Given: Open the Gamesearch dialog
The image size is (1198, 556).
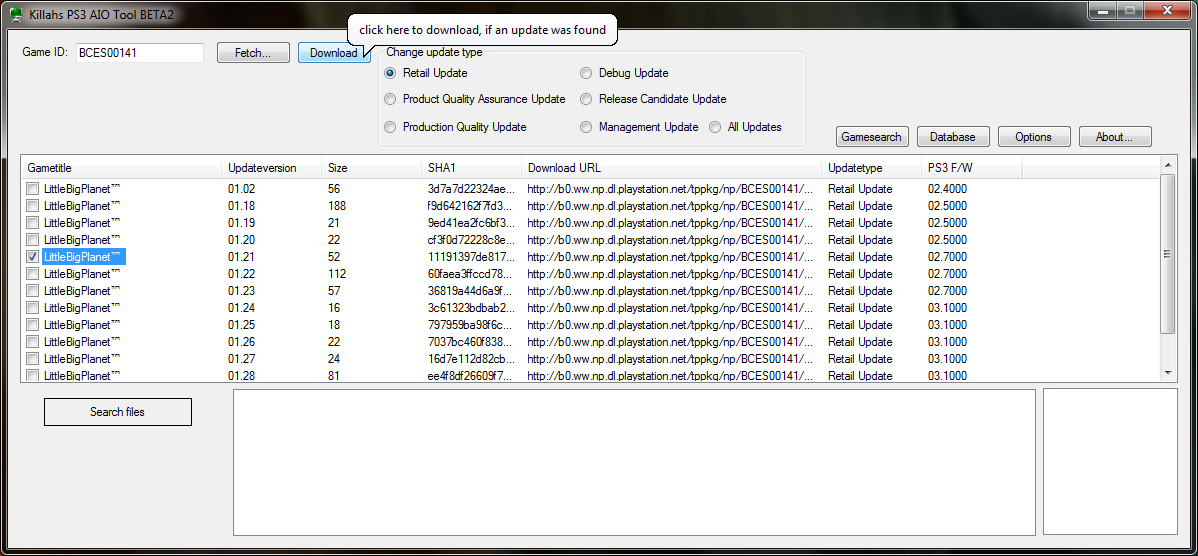Looking at the screenshot, I should (872, 137).
